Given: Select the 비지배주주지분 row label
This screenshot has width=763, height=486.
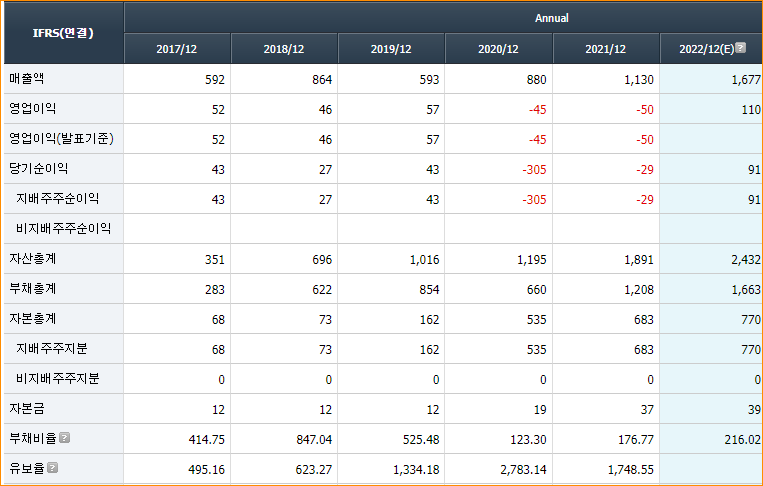Looking at the screenshot, I should 57,378.
